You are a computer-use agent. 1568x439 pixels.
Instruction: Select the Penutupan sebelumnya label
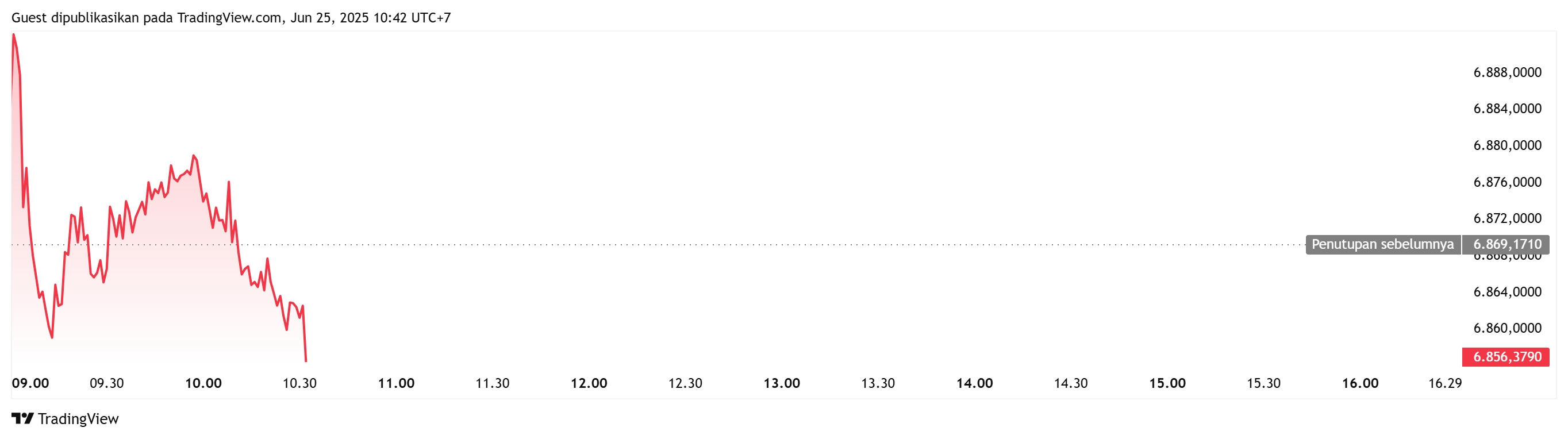tap(1382, 244)
